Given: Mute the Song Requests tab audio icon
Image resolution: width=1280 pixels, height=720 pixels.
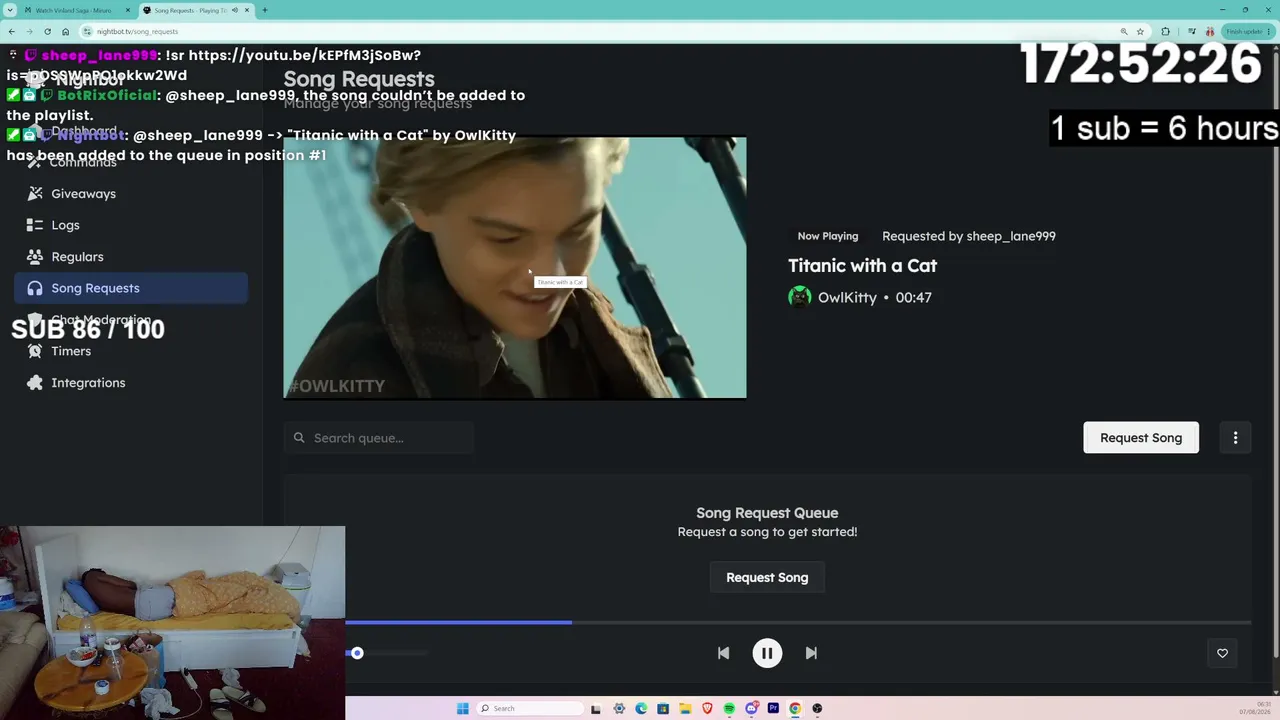Looking at the screenshot, I should click(x=234, y=10).
